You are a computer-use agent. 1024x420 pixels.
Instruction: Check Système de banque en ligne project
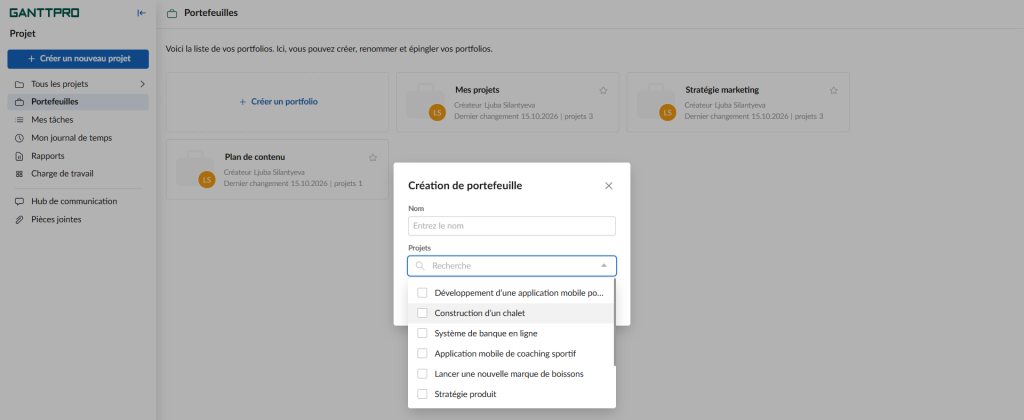tap(422, 333)
